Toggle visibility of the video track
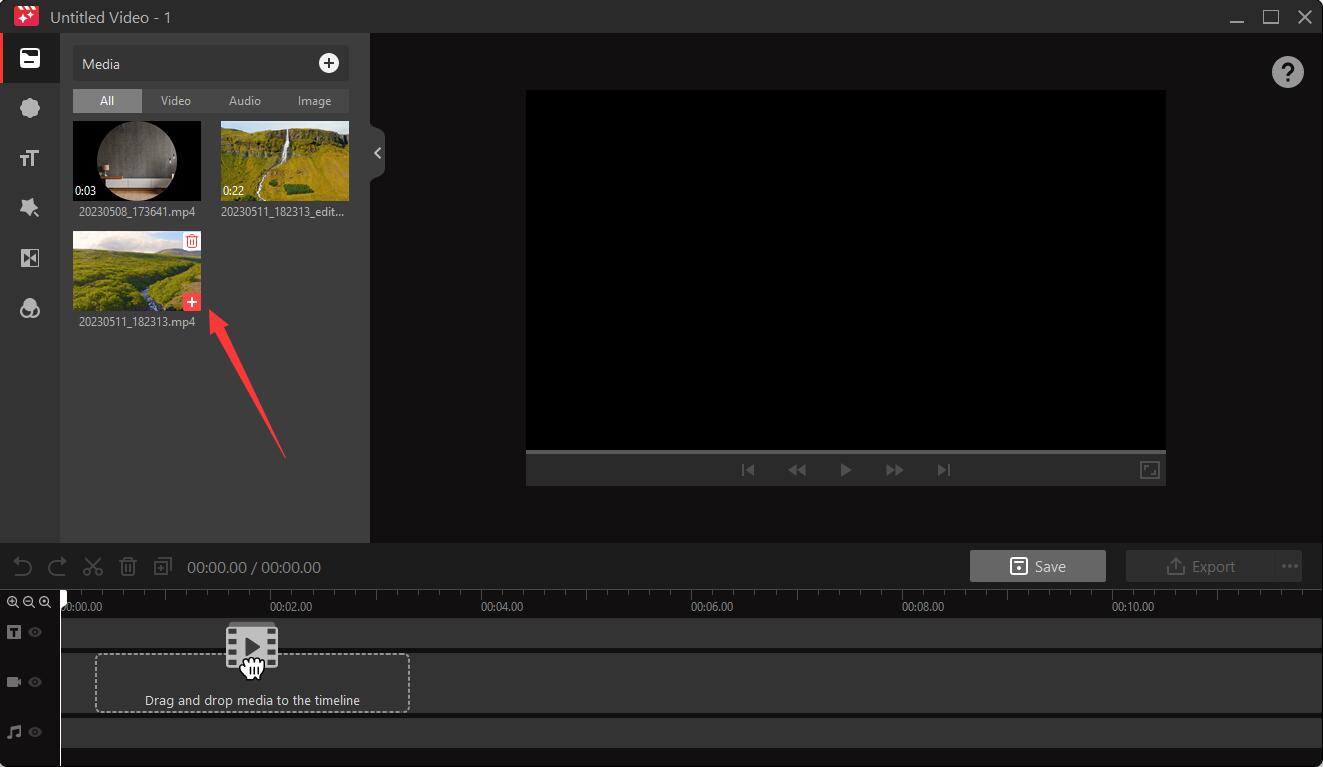Screen dimensions: 1323x767 [34, 681]
